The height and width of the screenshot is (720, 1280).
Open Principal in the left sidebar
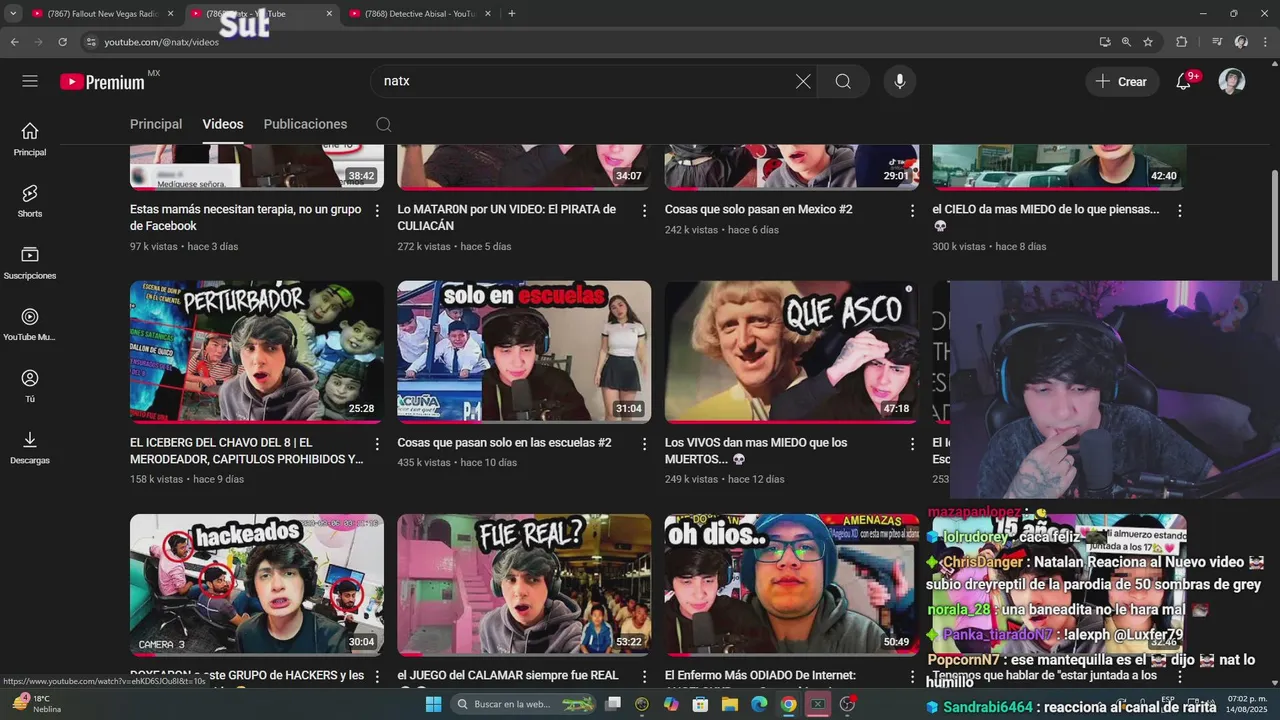[x=30, y=139]
